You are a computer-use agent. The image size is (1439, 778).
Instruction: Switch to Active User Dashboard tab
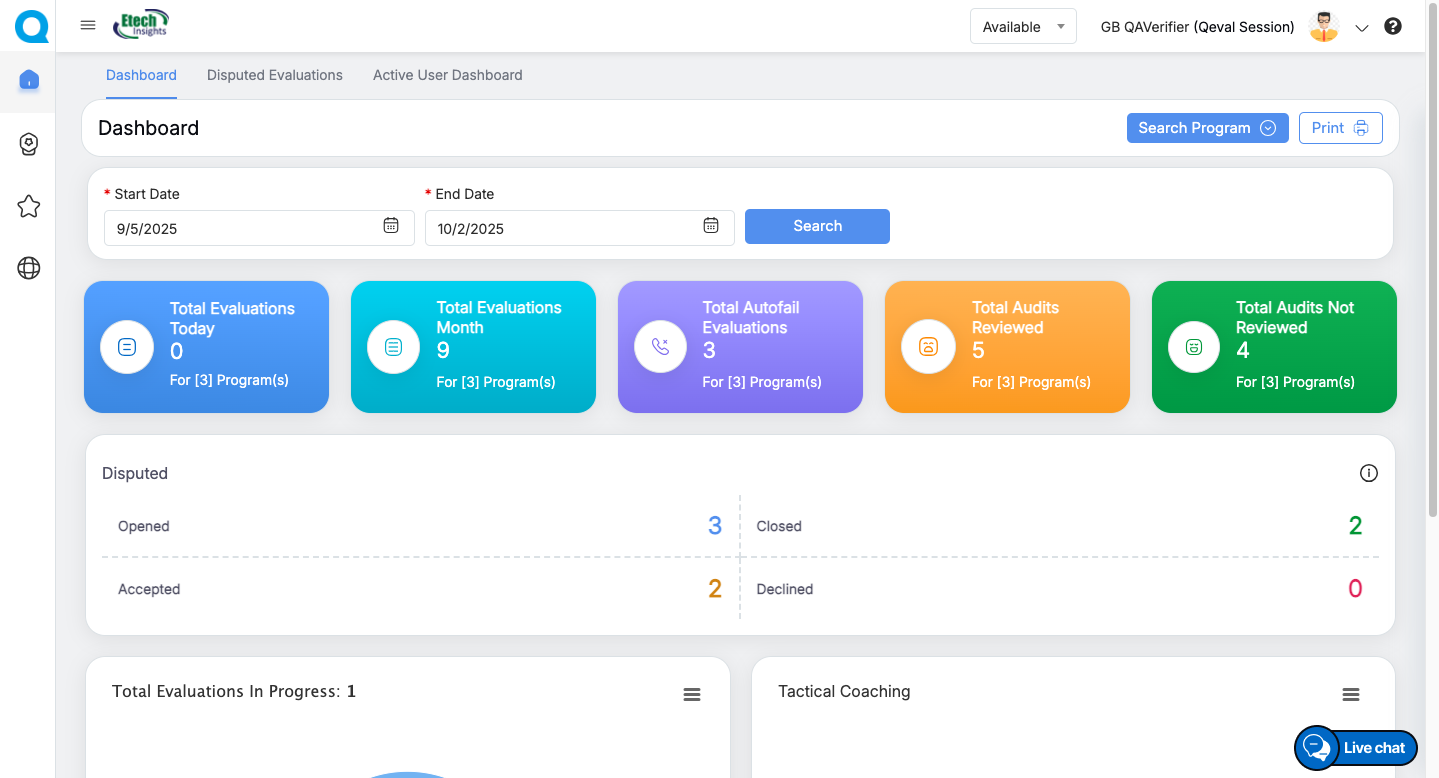pos(447,75)
